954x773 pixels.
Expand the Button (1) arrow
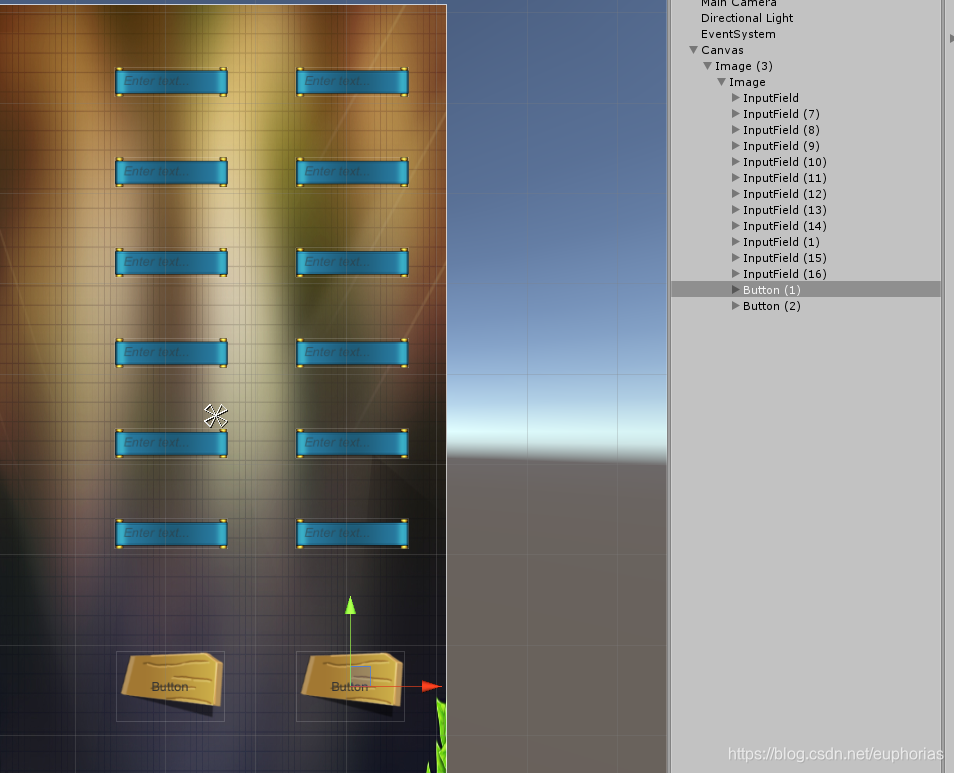[x=736, y=289]
